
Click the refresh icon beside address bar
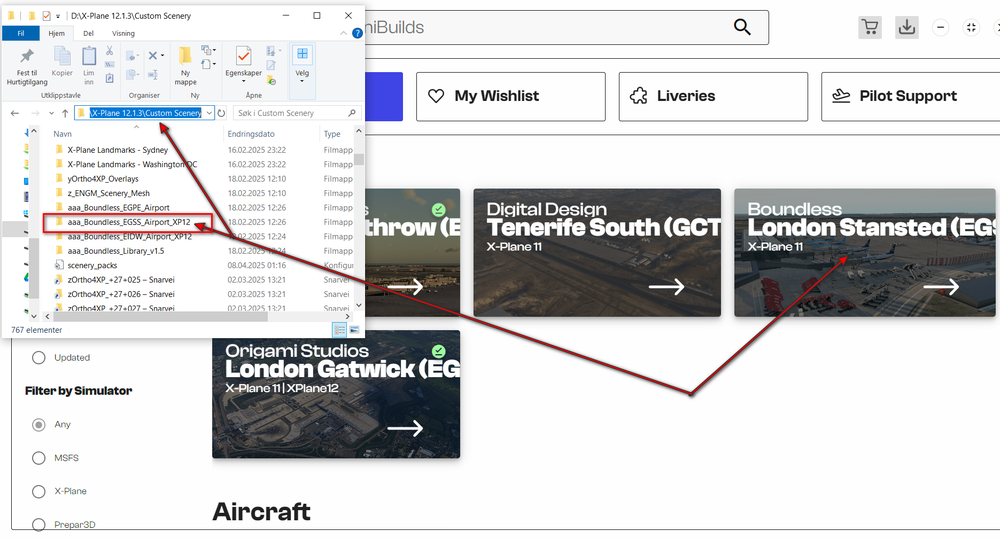coord(222,113)
